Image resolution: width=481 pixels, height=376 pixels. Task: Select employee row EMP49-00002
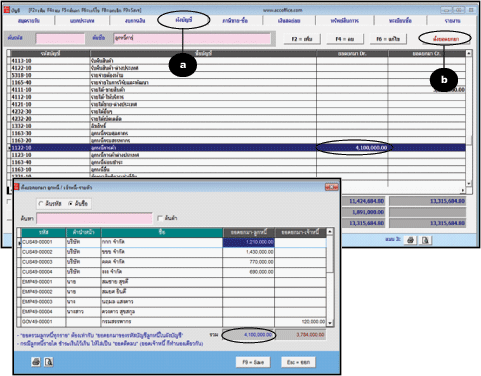[174, 292]
